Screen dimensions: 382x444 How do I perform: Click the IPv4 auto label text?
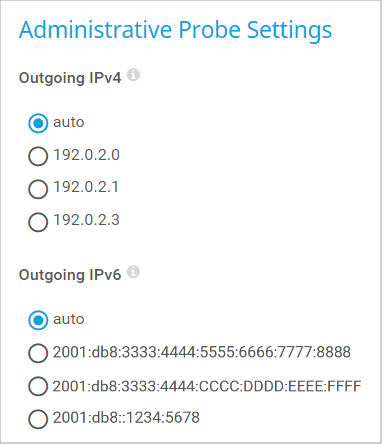[69, 122]
